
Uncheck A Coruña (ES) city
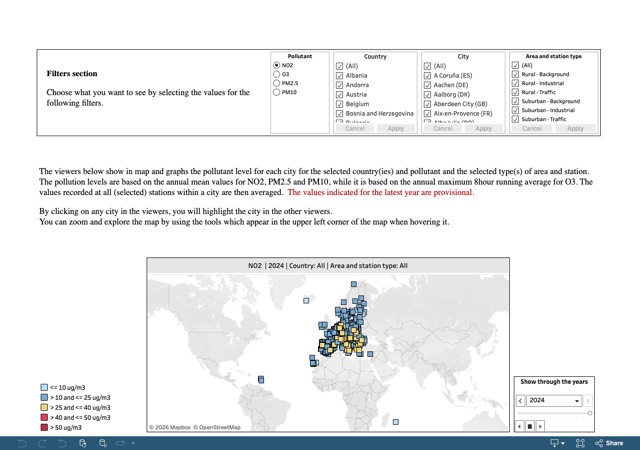pos(427,76)
